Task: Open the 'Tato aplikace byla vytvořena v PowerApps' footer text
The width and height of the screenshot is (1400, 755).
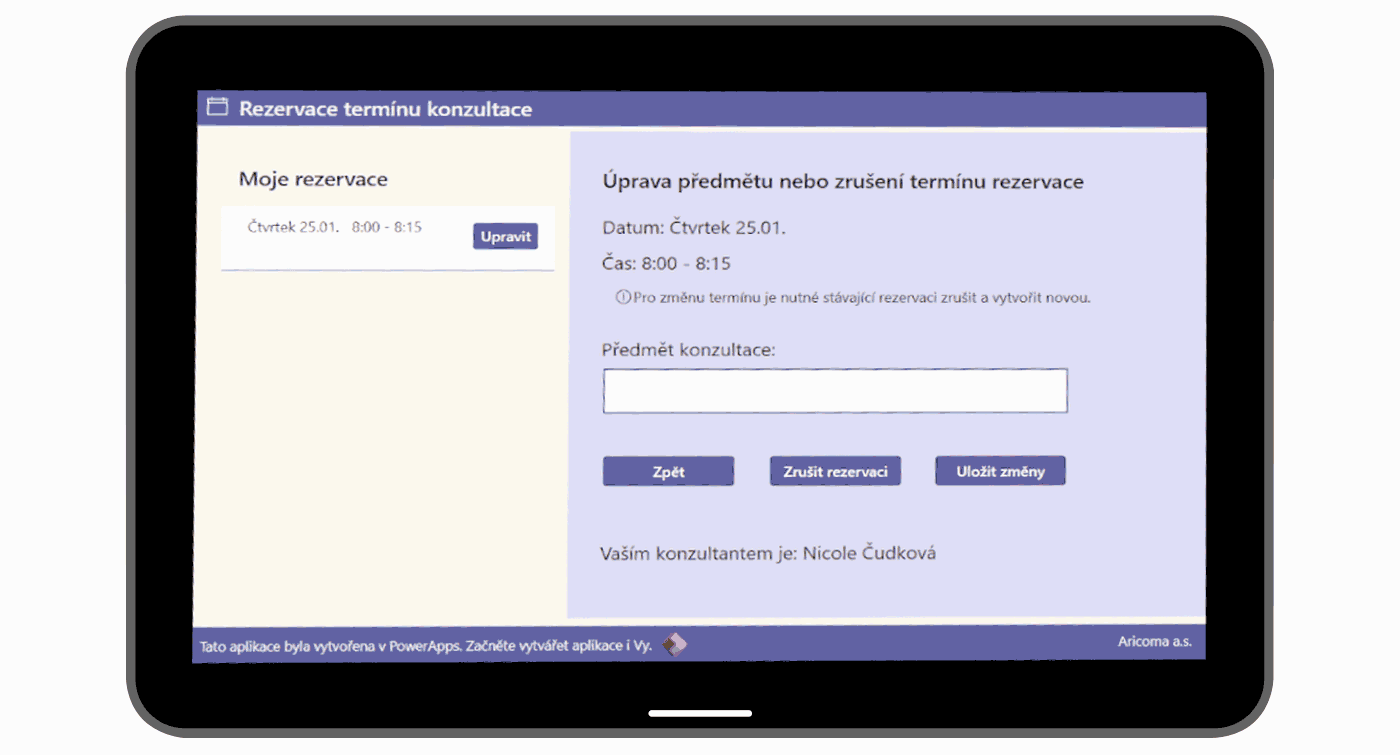Action: (425, 646)
